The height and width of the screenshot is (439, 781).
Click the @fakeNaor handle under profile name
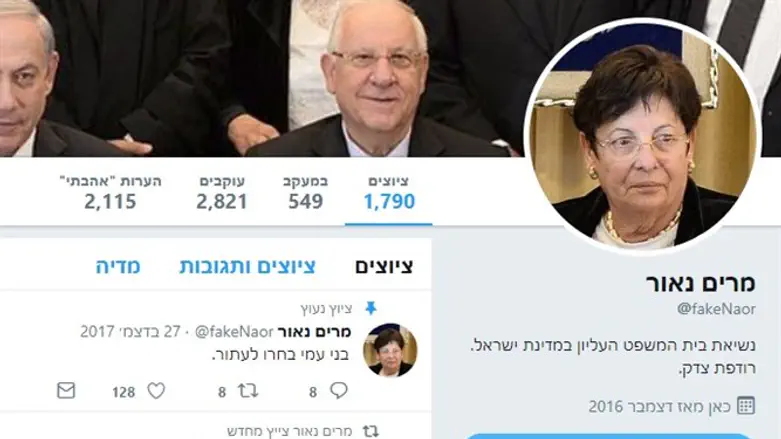pyautogui.click(x=716, y=309)
